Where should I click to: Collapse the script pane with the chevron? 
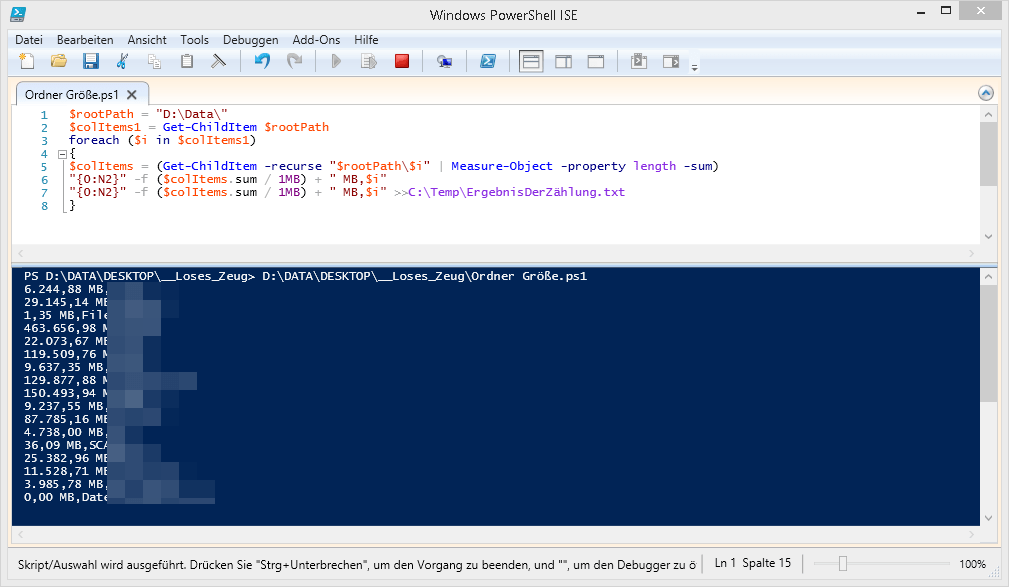click(x=985, y=92)
